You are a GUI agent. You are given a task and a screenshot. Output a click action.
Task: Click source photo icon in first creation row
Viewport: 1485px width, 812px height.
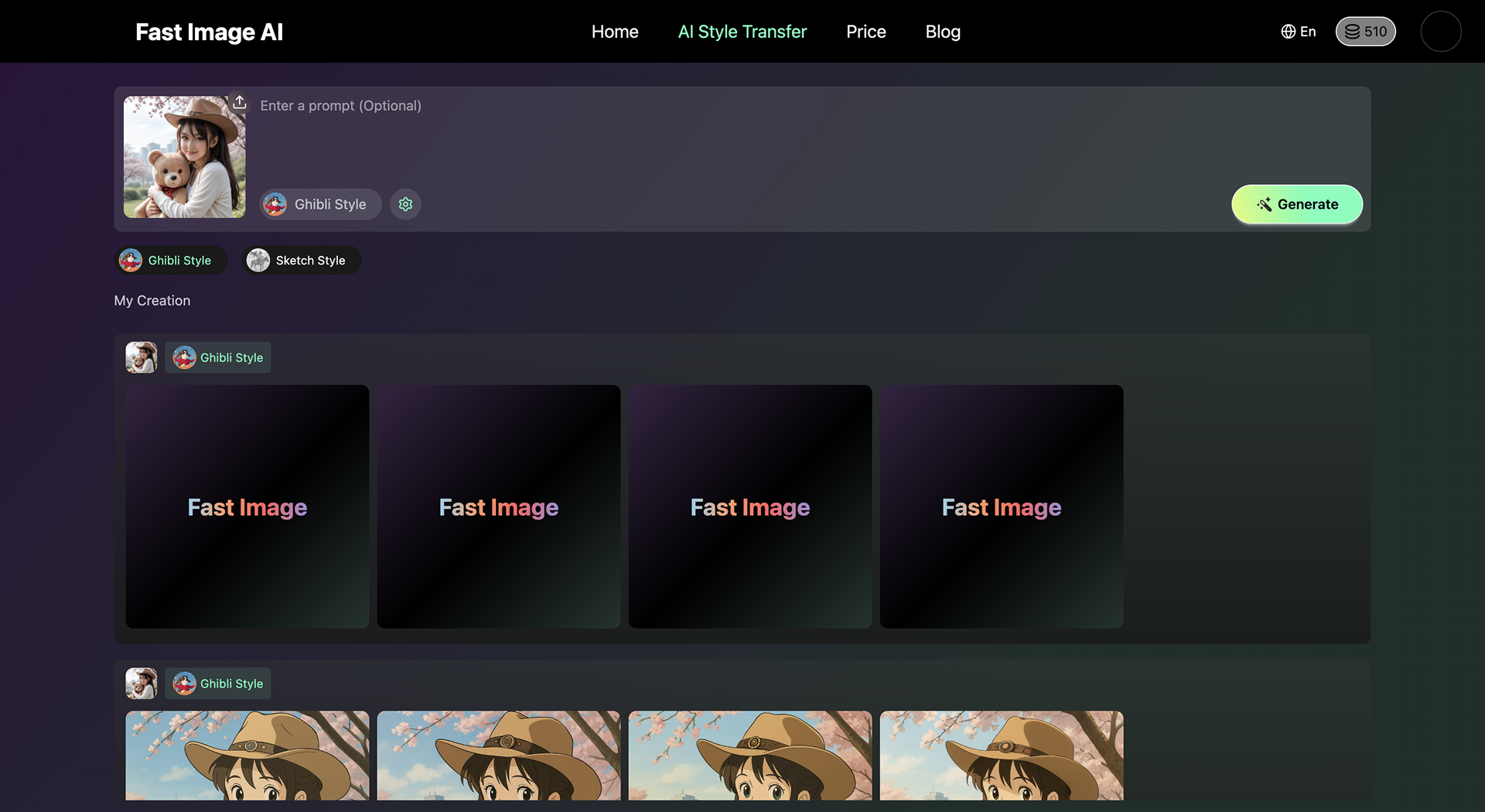pyautogui.click(x=142, y=357)
